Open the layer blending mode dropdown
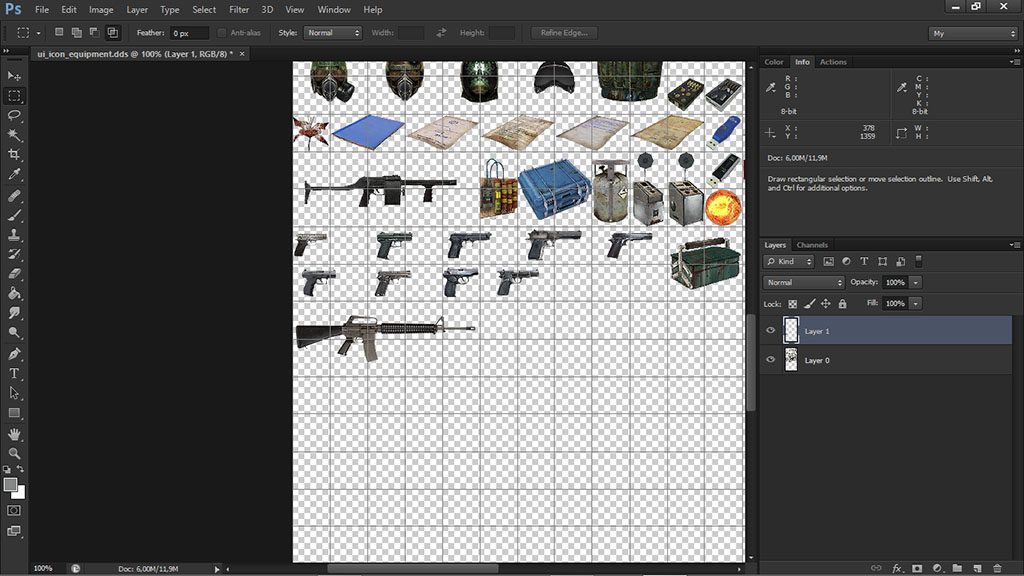This screenshot has height=576, width=1024. tap(803, 282)
